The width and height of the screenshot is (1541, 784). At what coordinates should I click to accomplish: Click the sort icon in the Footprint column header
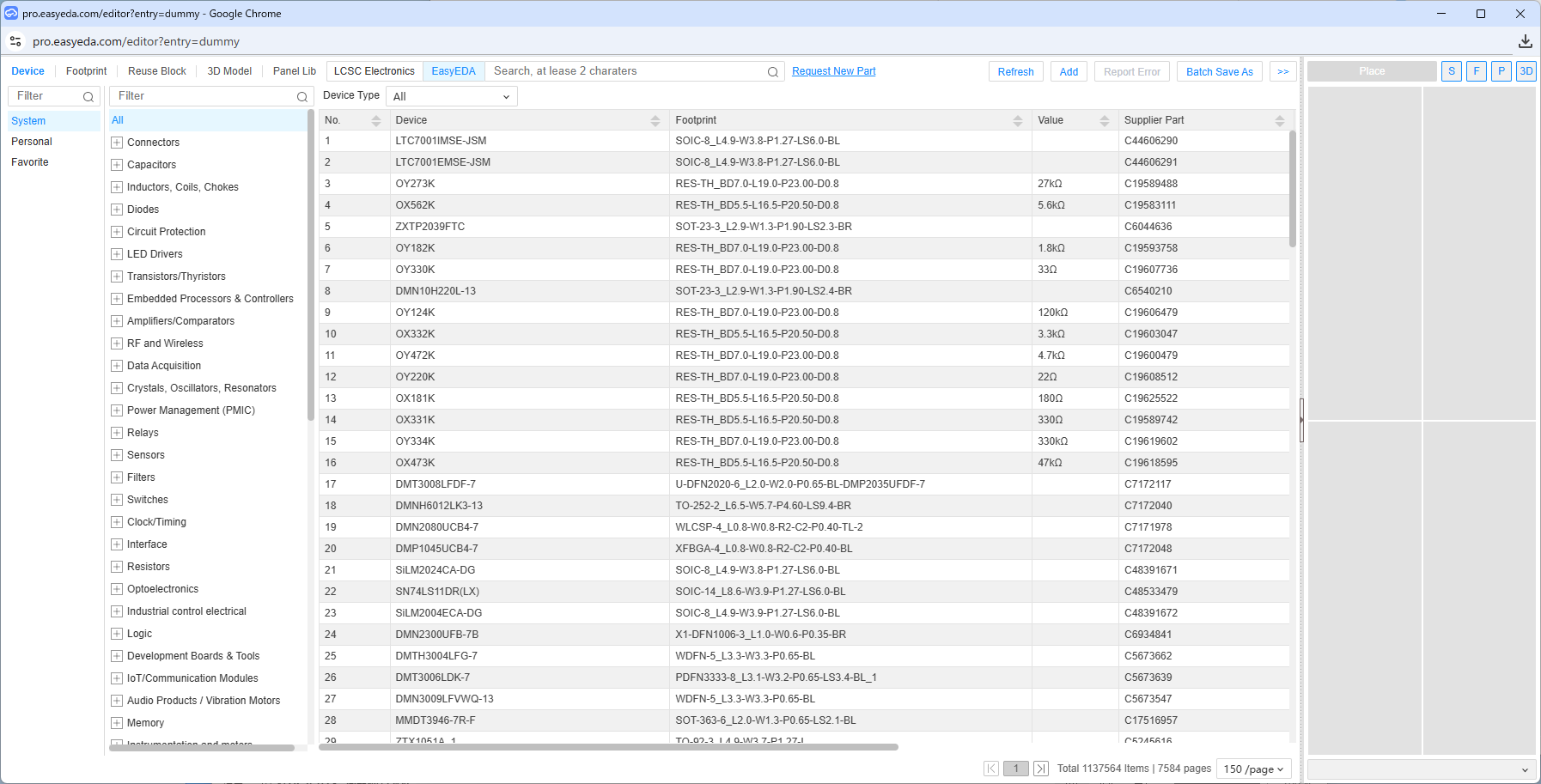click(1018, 121)
